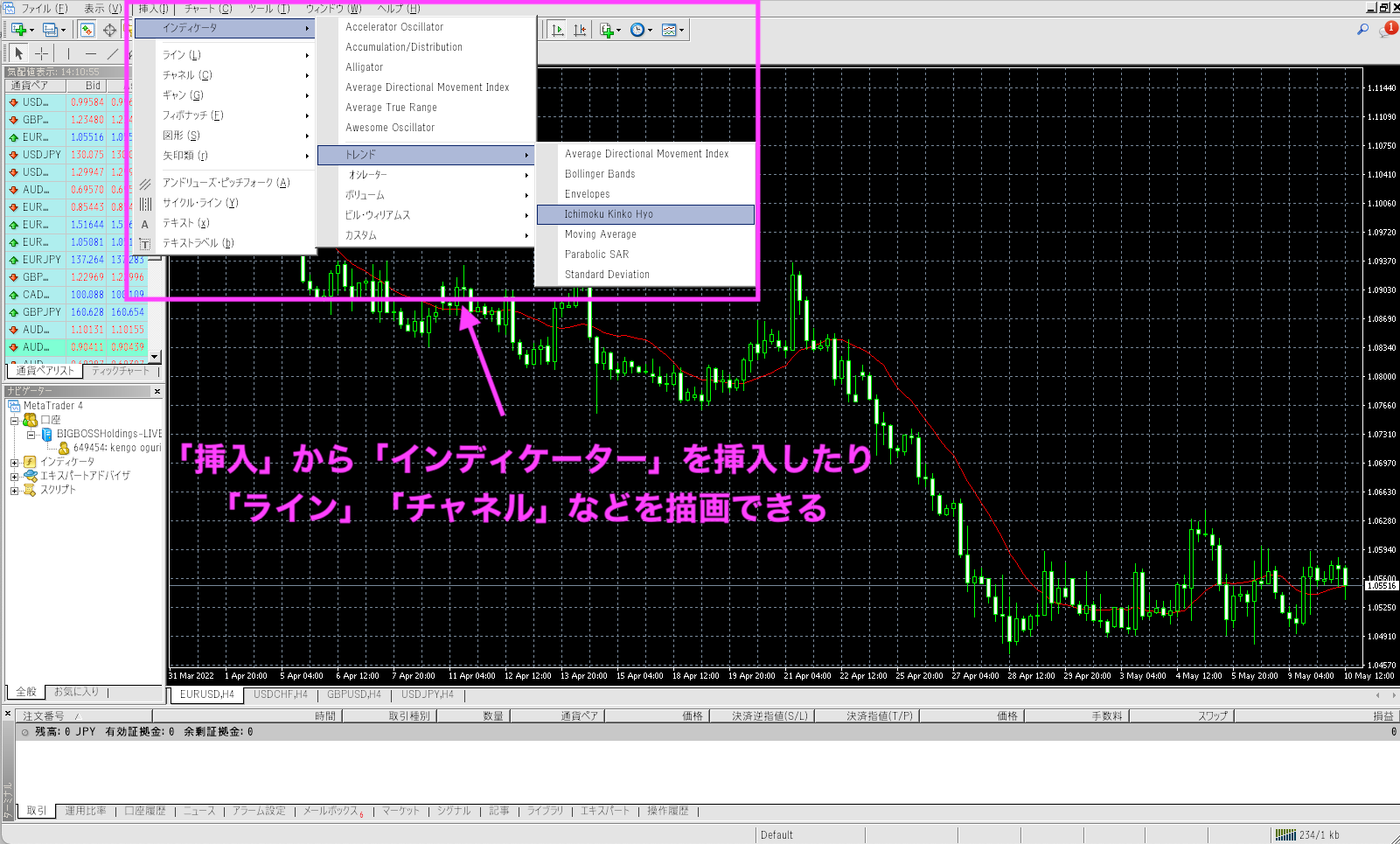The width and height of the screenshot is (1400, 844).
Task: Enable chart auto-scroll button
Action: pos(557,30)
